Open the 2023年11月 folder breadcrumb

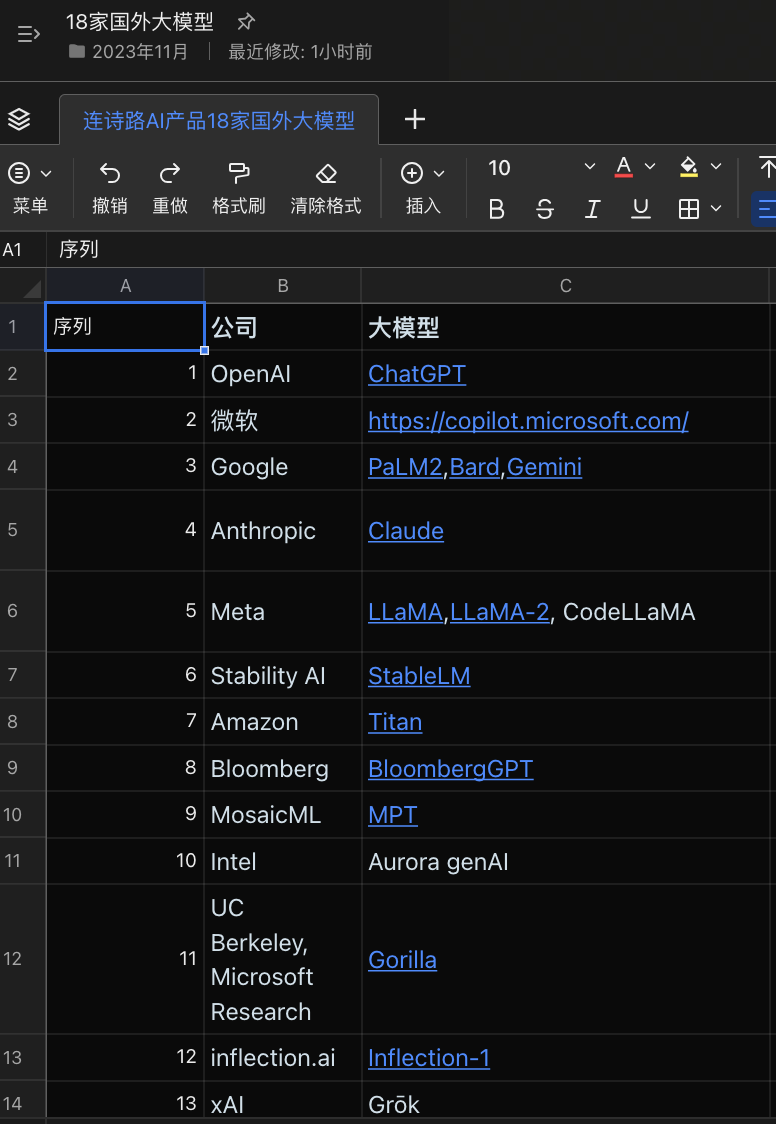pyautogui.click(x=129, y=52)
